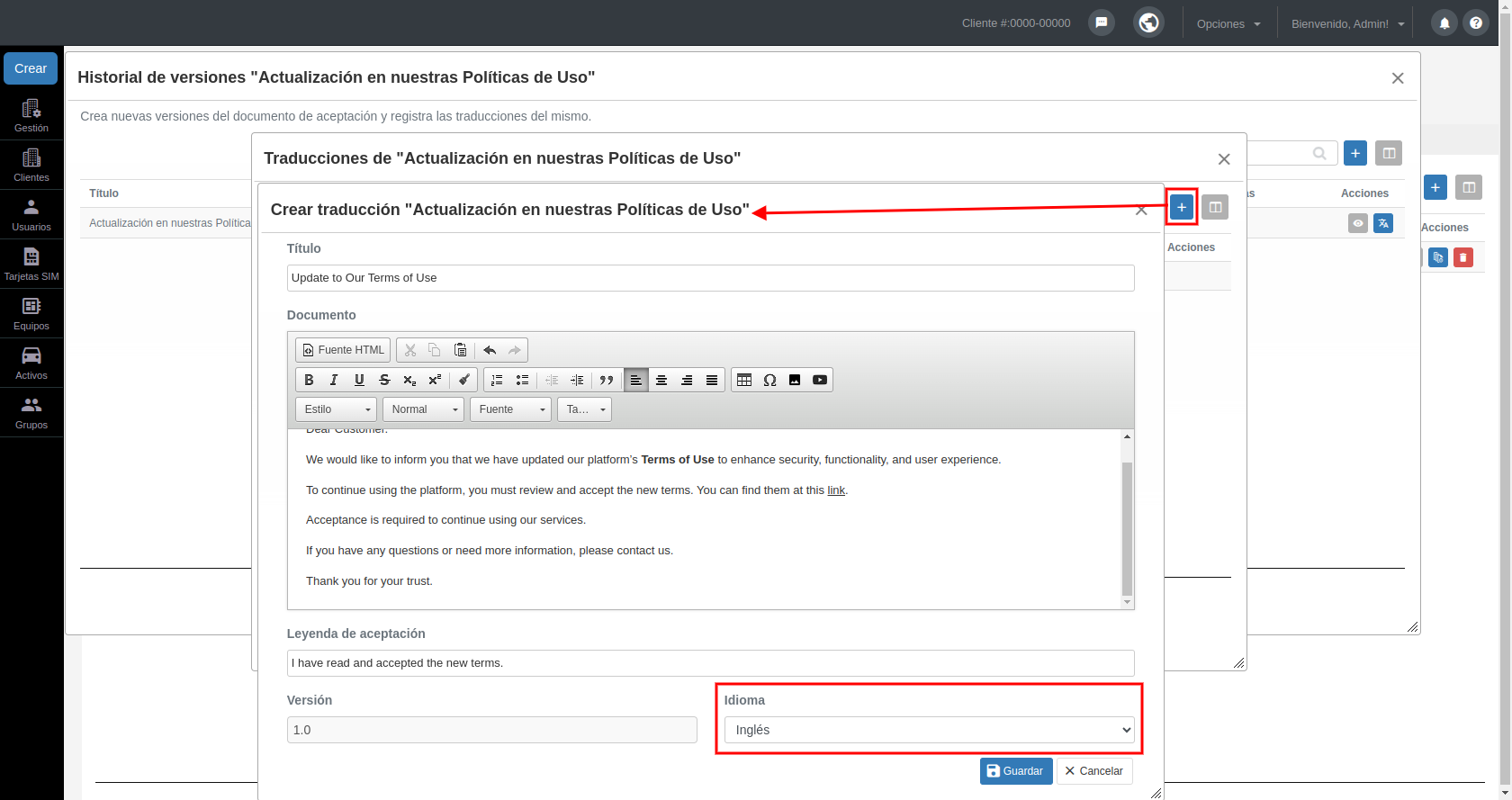Cancel the translation with Cancelar

[x=1094, y=771]
